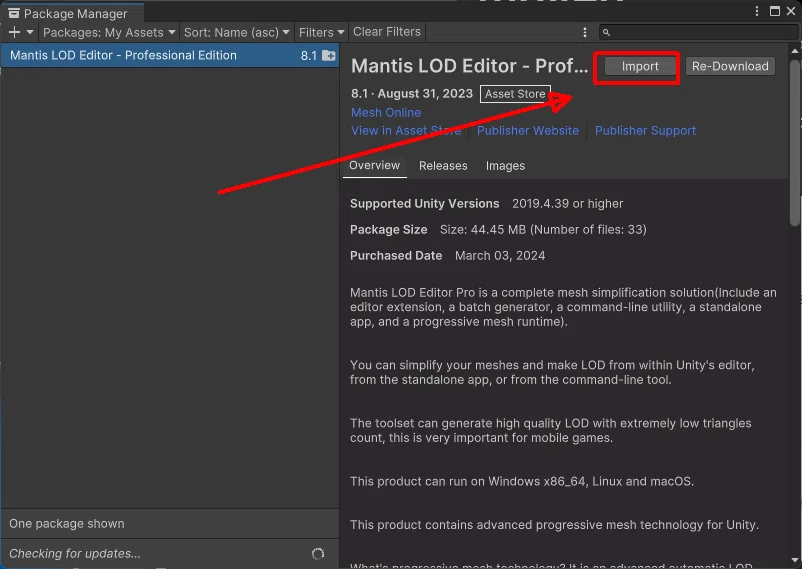Click downloaded import icon beside version 8.1
The height and width of the screenshot is (569, 802).
(x=328, y=55)
